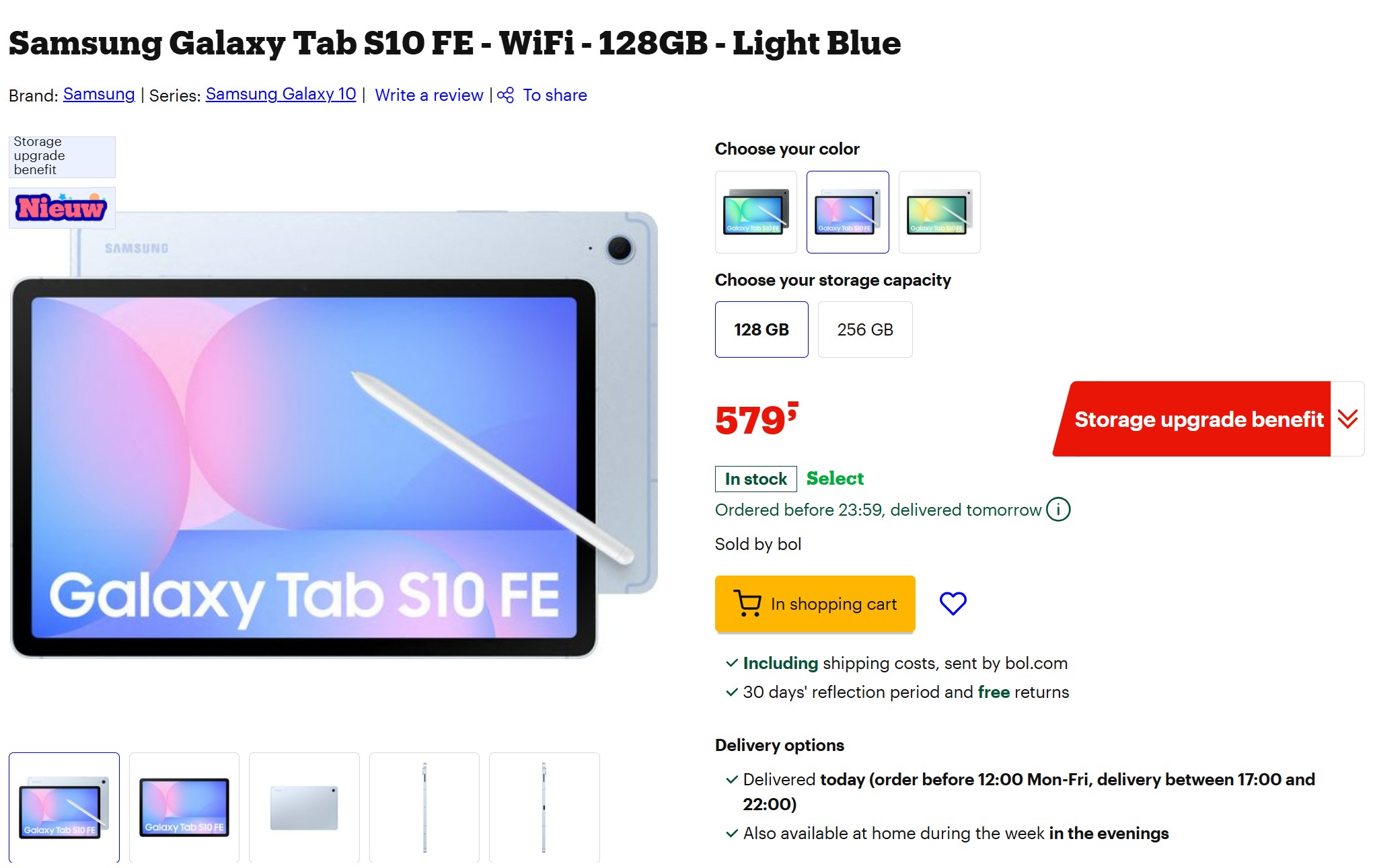Click the Storage upgrade benefit label over image
The height and width of the screenshot is (868, 1375).
click(x=62, y=157)
